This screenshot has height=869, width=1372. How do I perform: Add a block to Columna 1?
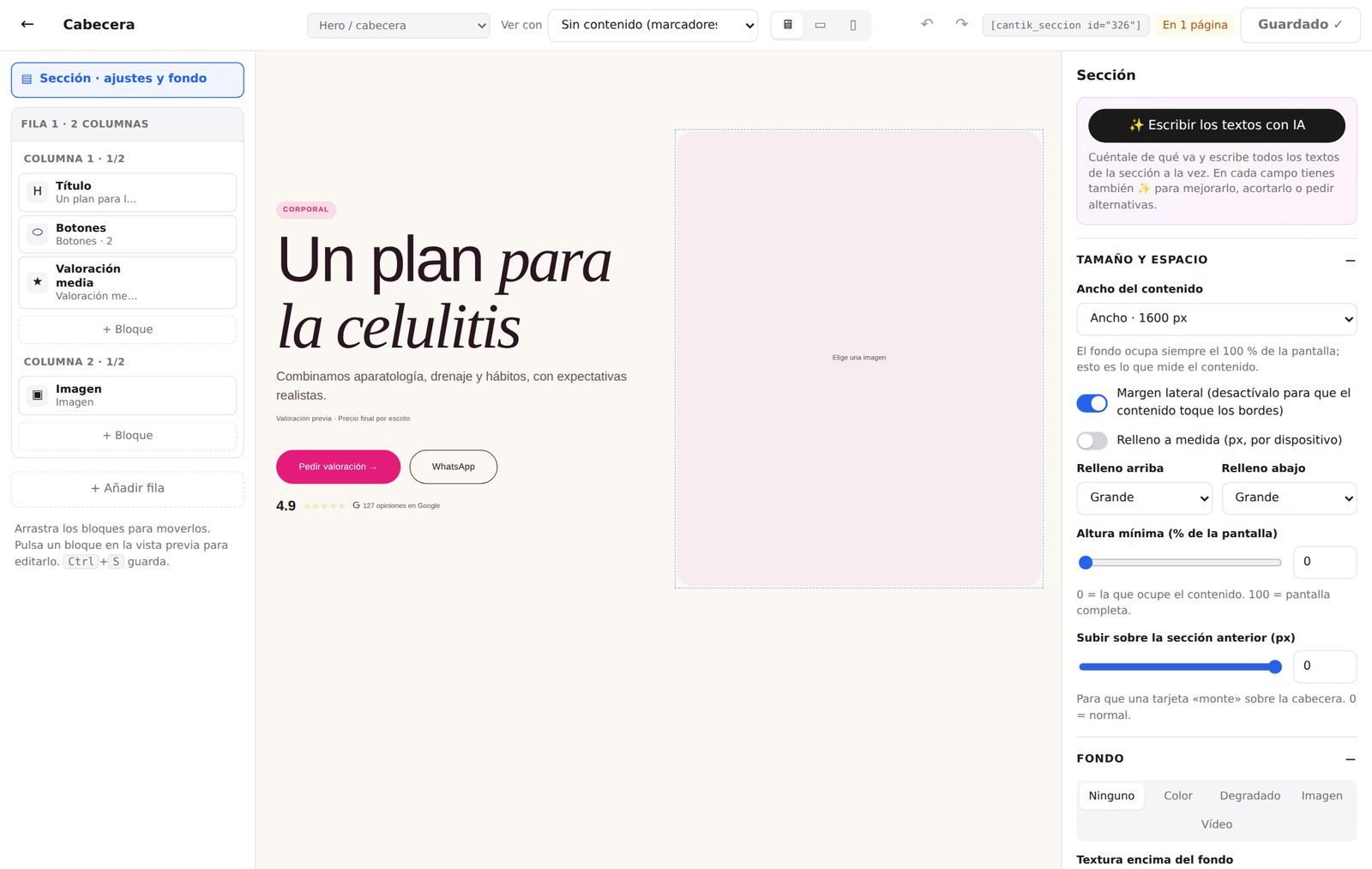(128, 329)
